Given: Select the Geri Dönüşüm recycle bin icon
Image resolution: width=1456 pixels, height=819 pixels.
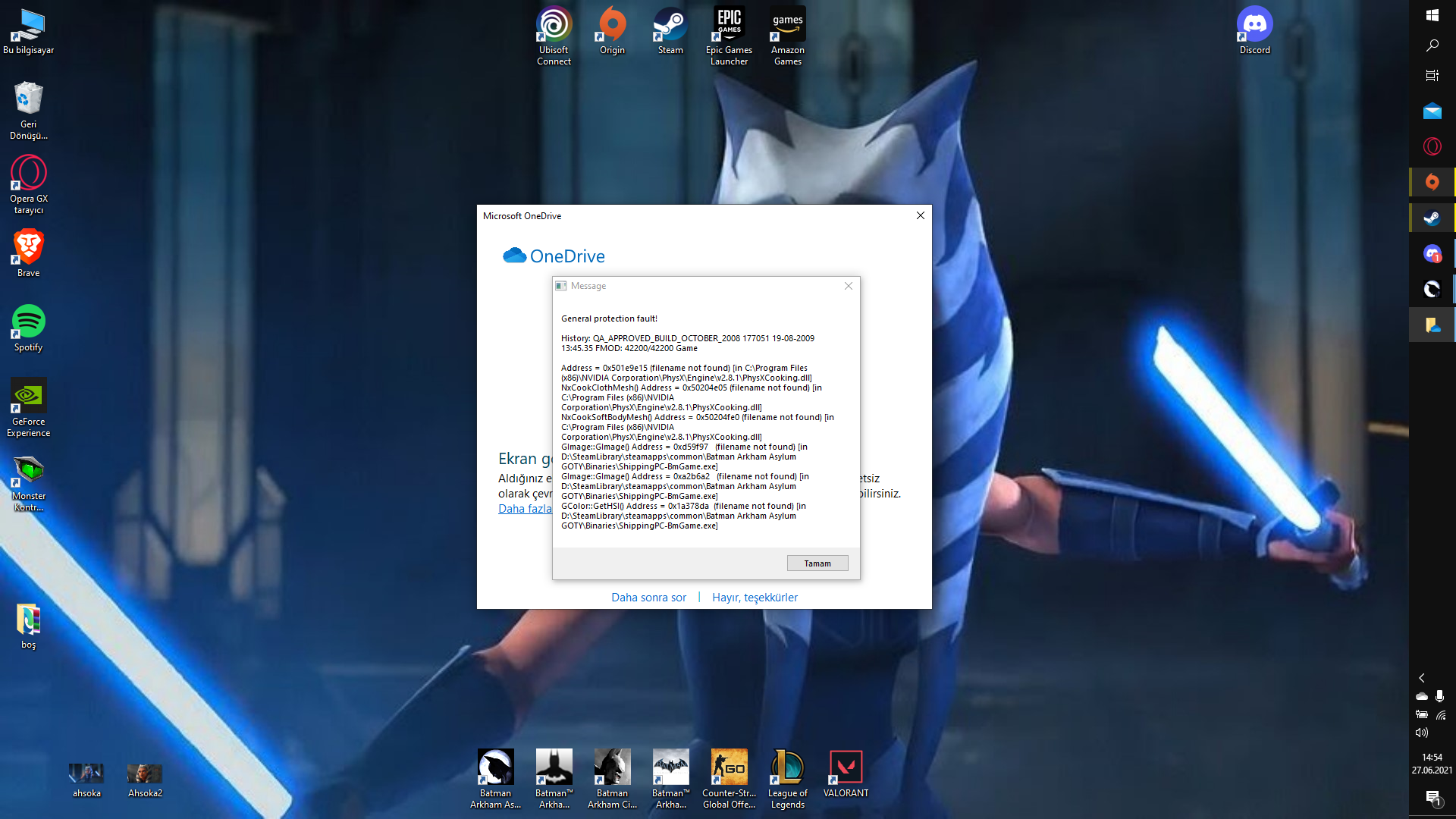Looking at the screenshot, I should click(29, 111).
